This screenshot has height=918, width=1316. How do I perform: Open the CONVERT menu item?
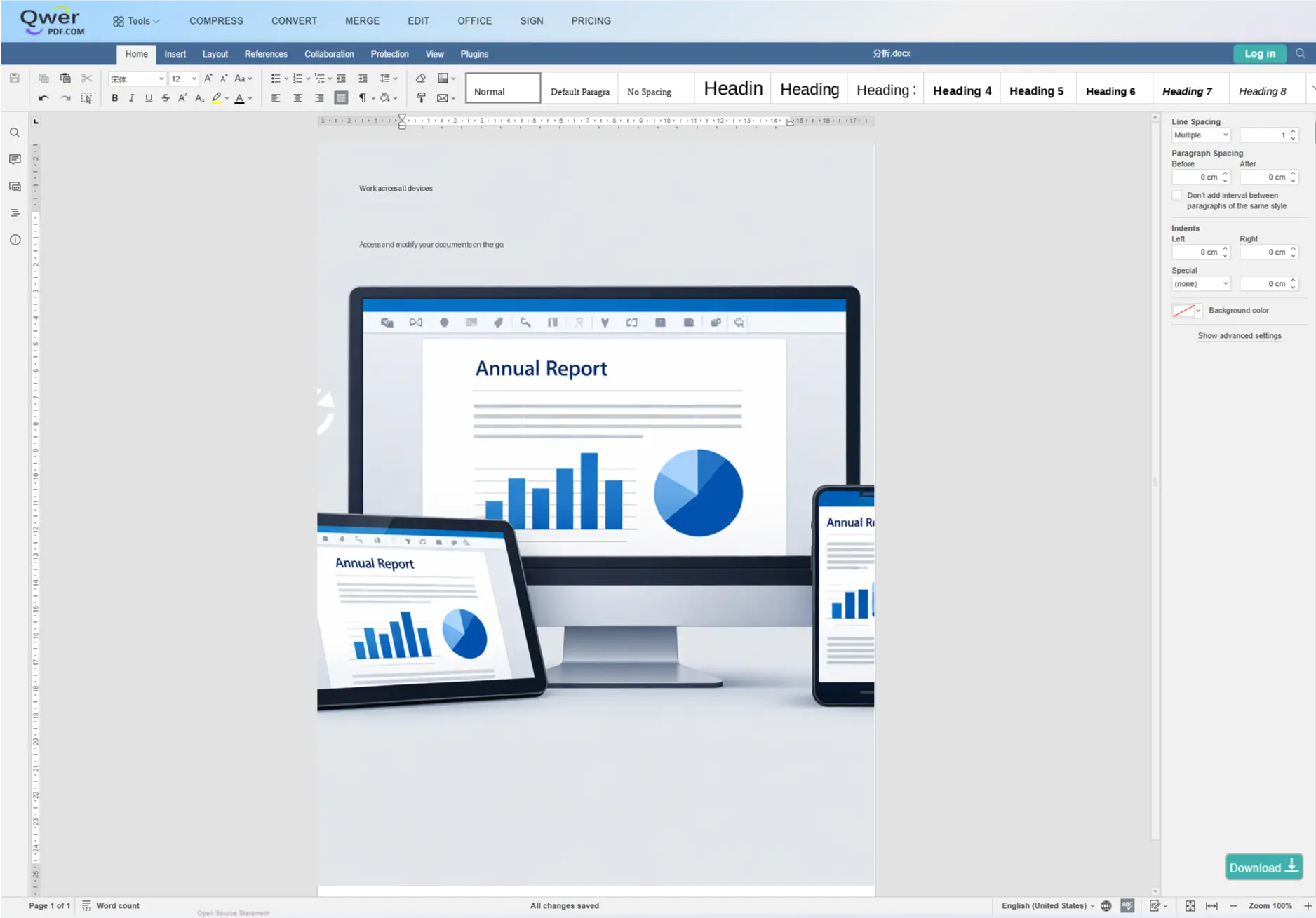[x=294, y=21]
